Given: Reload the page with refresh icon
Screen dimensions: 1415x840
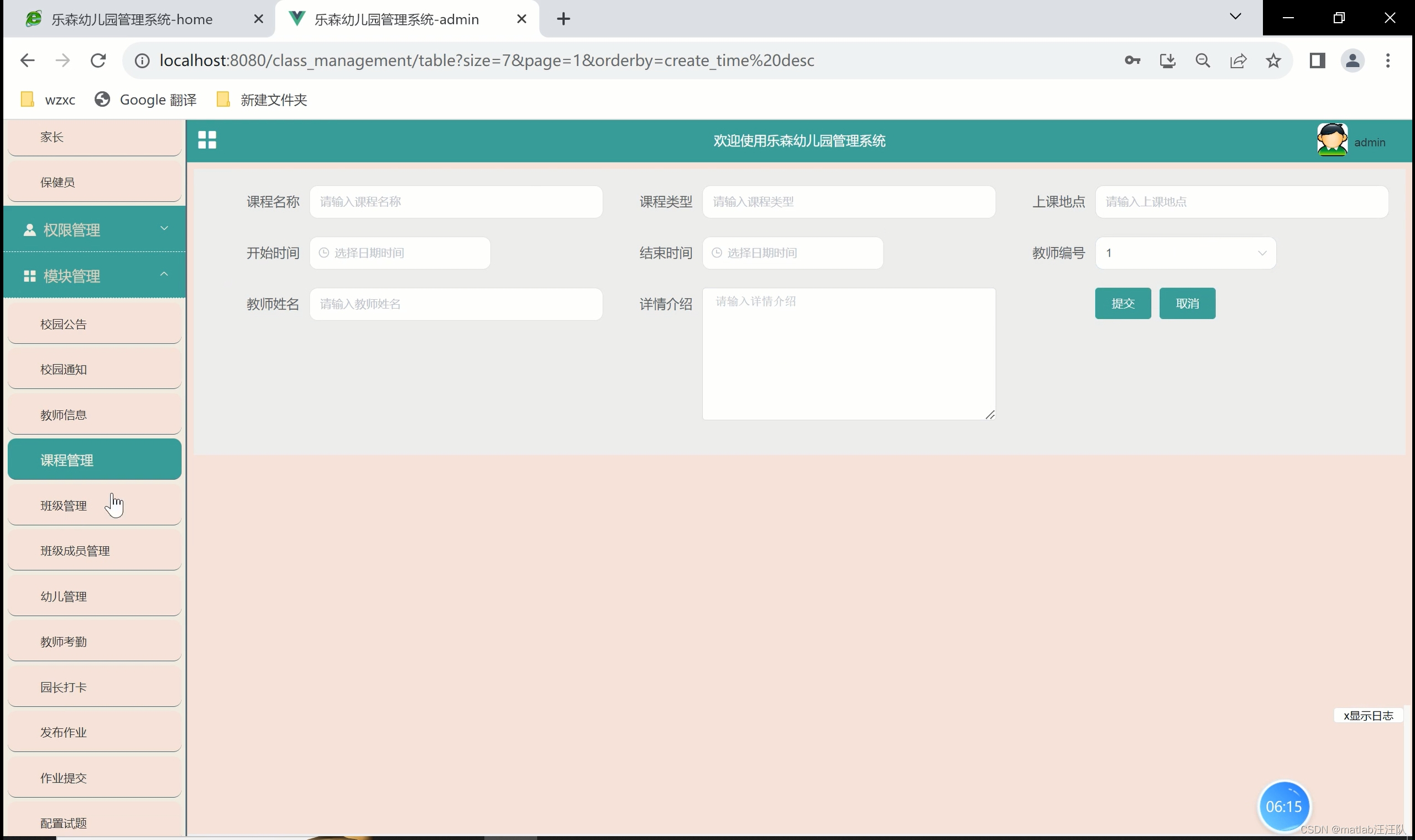Looking at the screenshot, I should [x=98, y=61].
